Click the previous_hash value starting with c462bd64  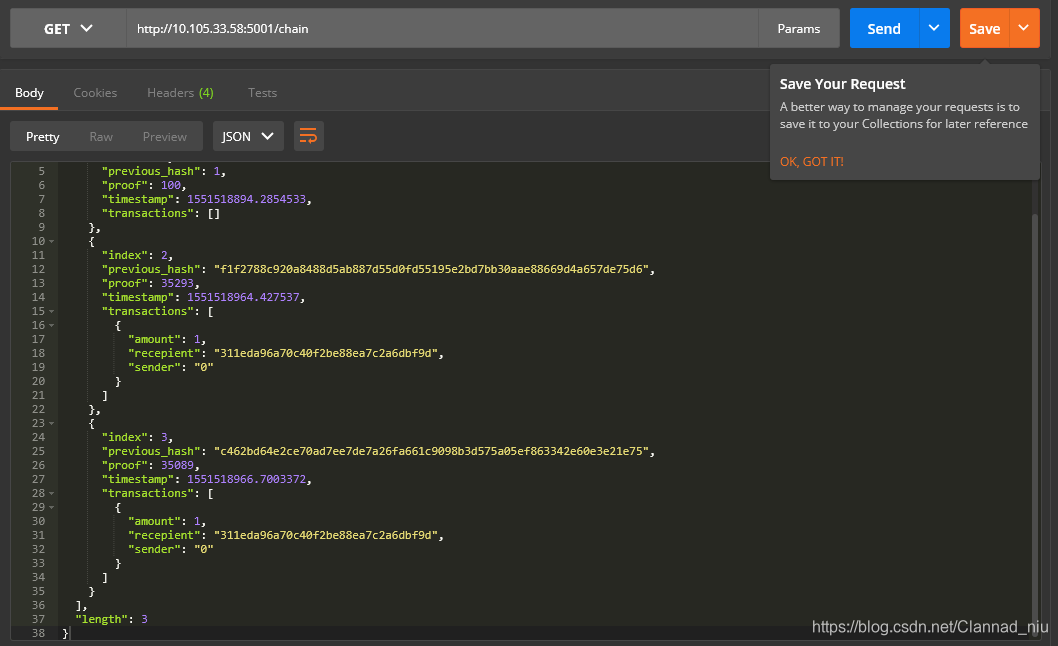(x=431, y=452)
